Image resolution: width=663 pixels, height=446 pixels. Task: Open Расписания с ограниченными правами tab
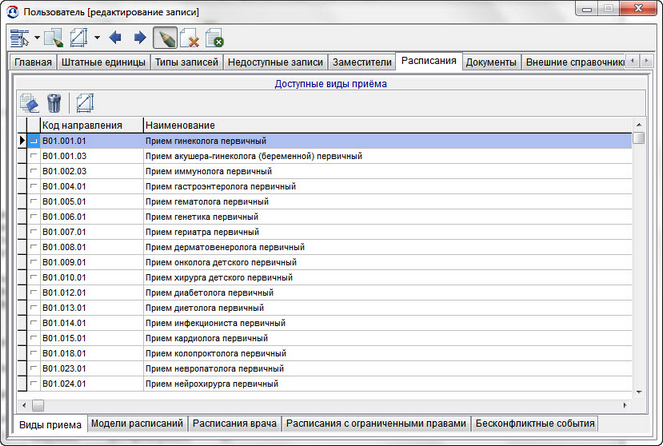(x=376, y=423)
